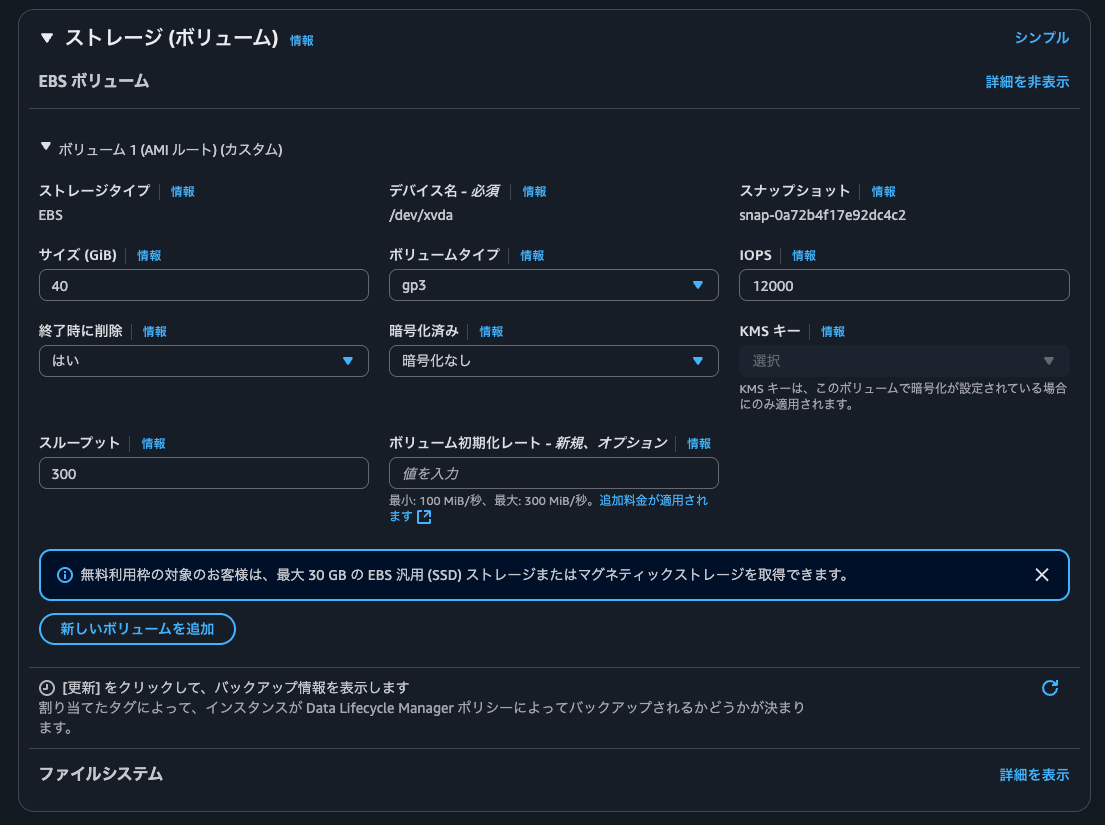1105x825 pixels.
Task: Open the 暗号化済み dropdown
Action: pos(553,361)
